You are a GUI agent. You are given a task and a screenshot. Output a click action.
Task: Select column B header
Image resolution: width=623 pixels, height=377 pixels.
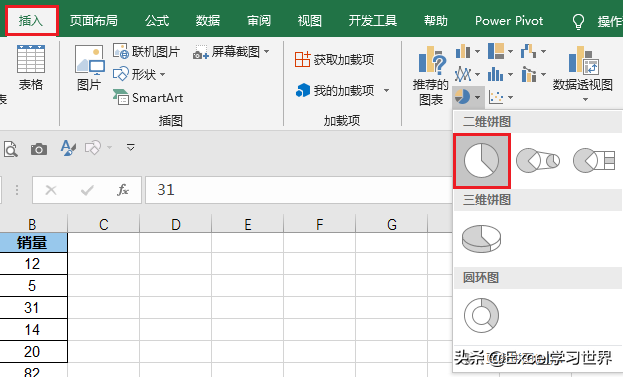33,224
